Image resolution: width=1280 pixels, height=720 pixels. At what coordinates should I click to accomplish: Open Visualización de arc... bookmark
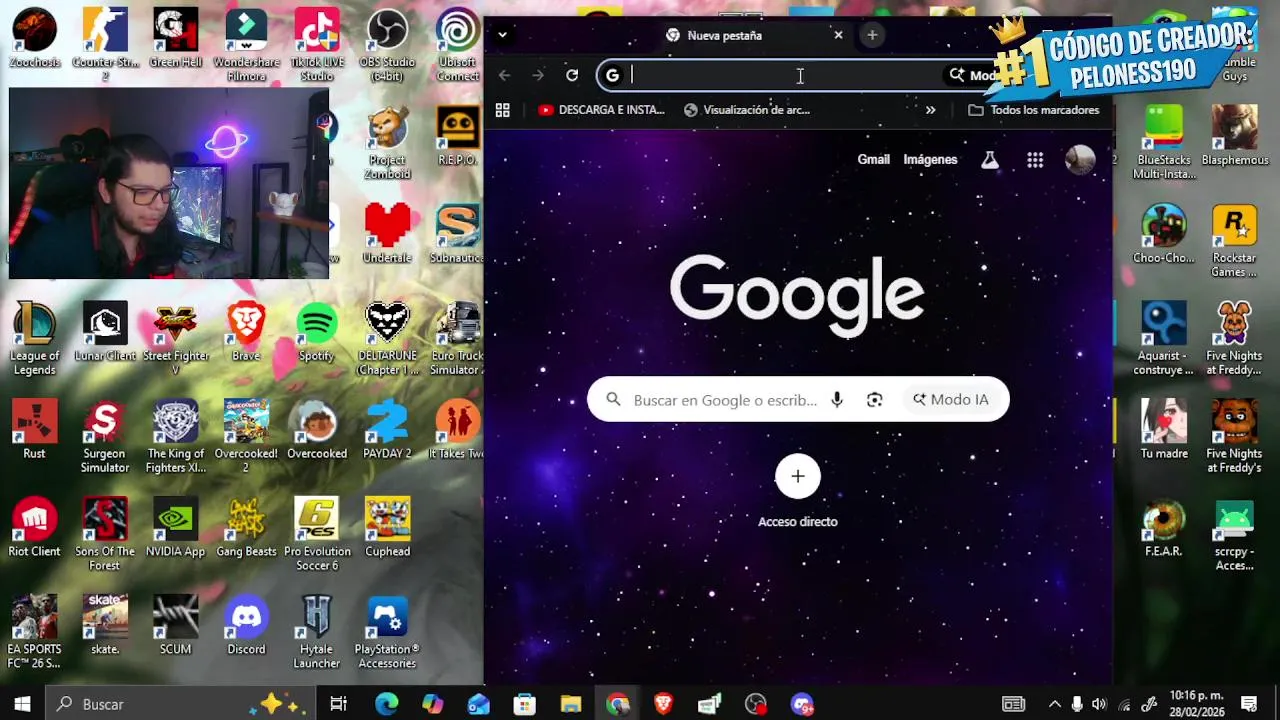746,110
